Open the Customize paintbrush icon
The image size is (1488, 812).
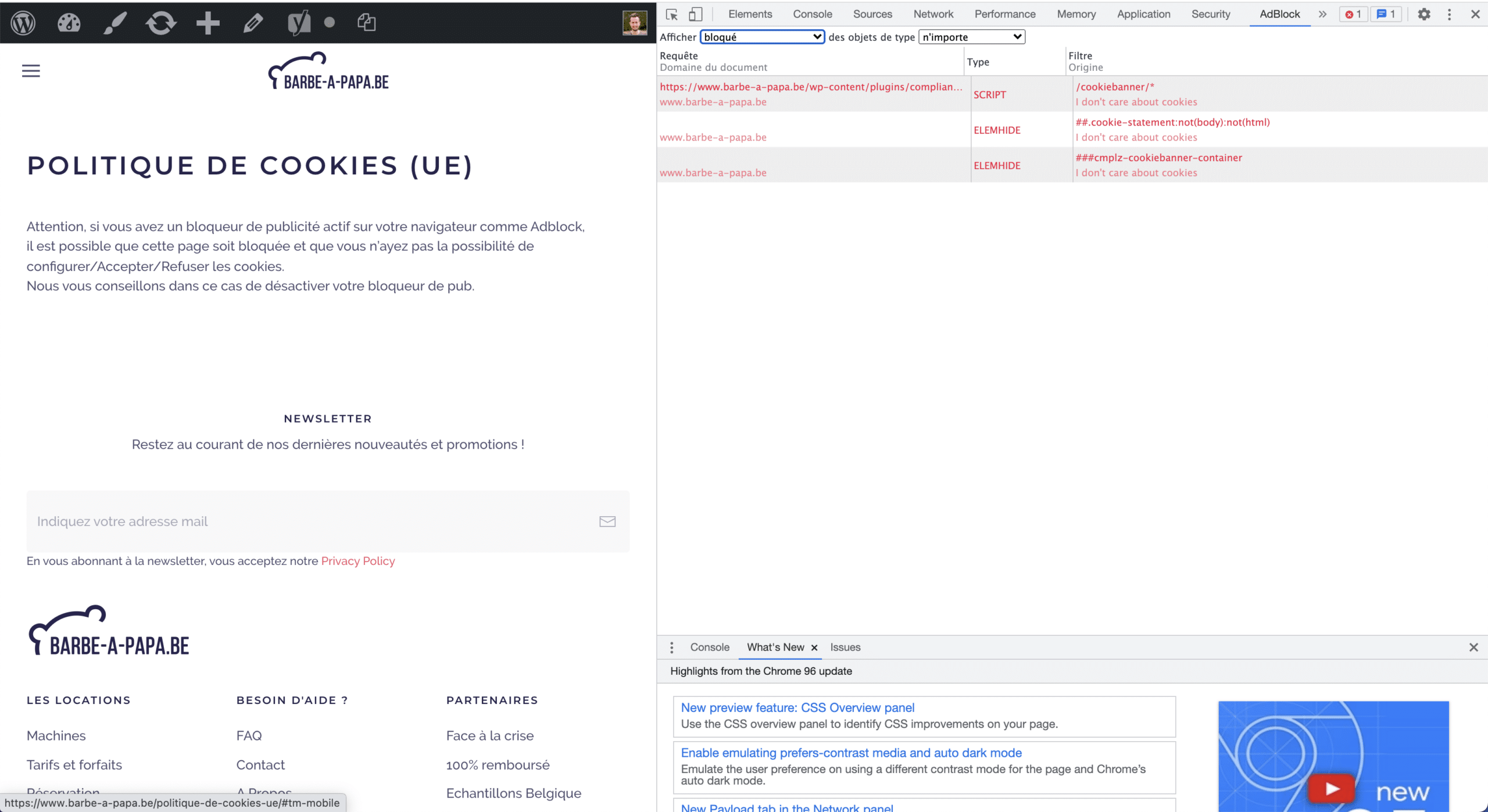click(x=115, y=23)
